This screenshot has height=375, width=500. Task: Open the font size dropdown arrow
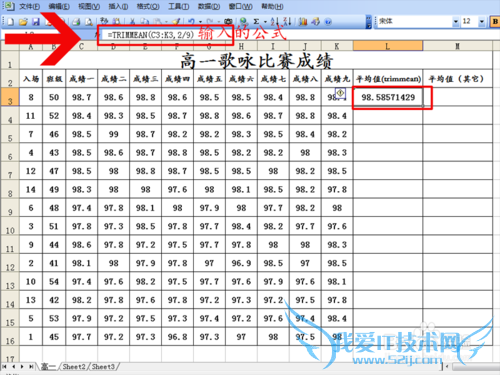point(482,22)
